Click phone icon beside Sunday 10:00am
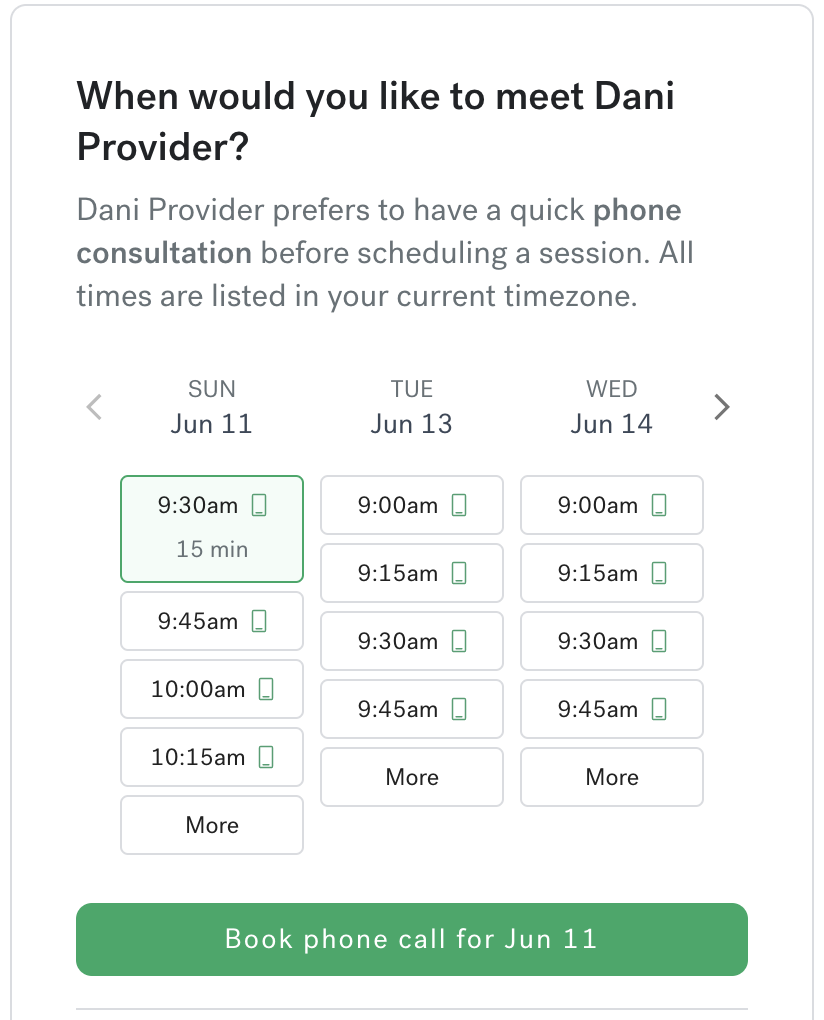Screen dimensions: 824x1020 pos(266,689)
